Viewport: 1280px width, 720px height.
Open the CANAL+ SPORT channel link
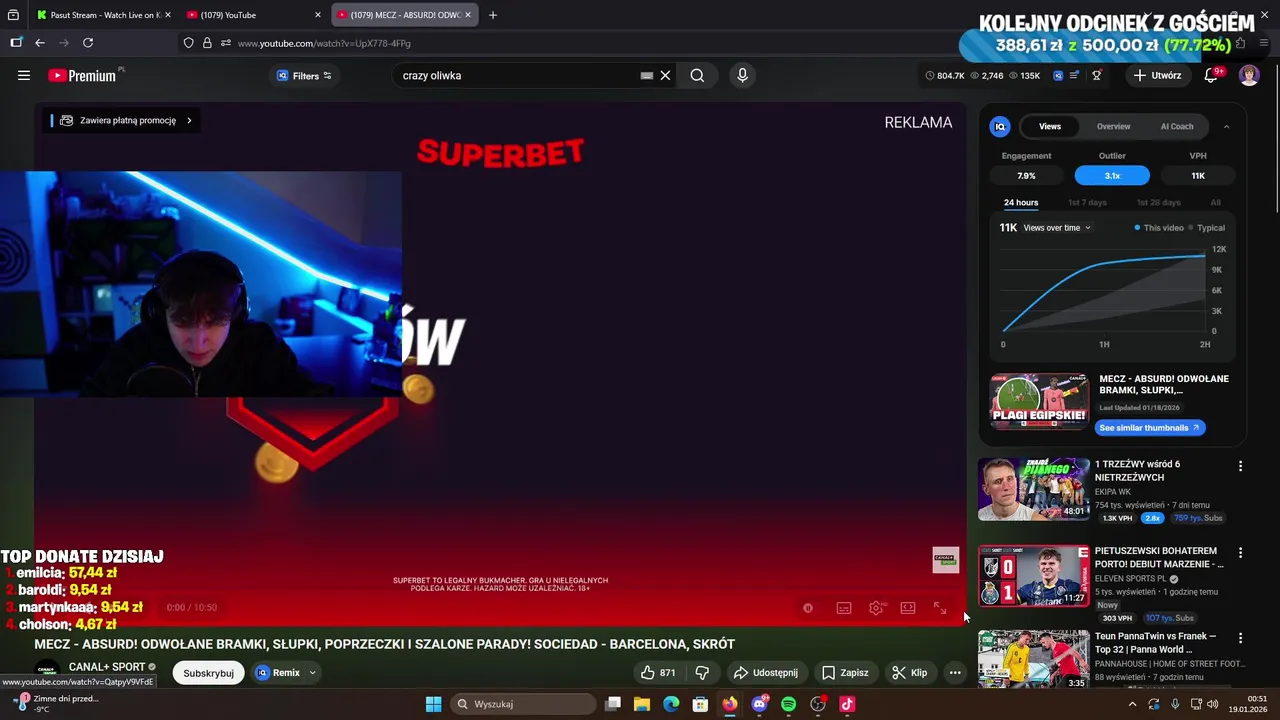(107, 667)
